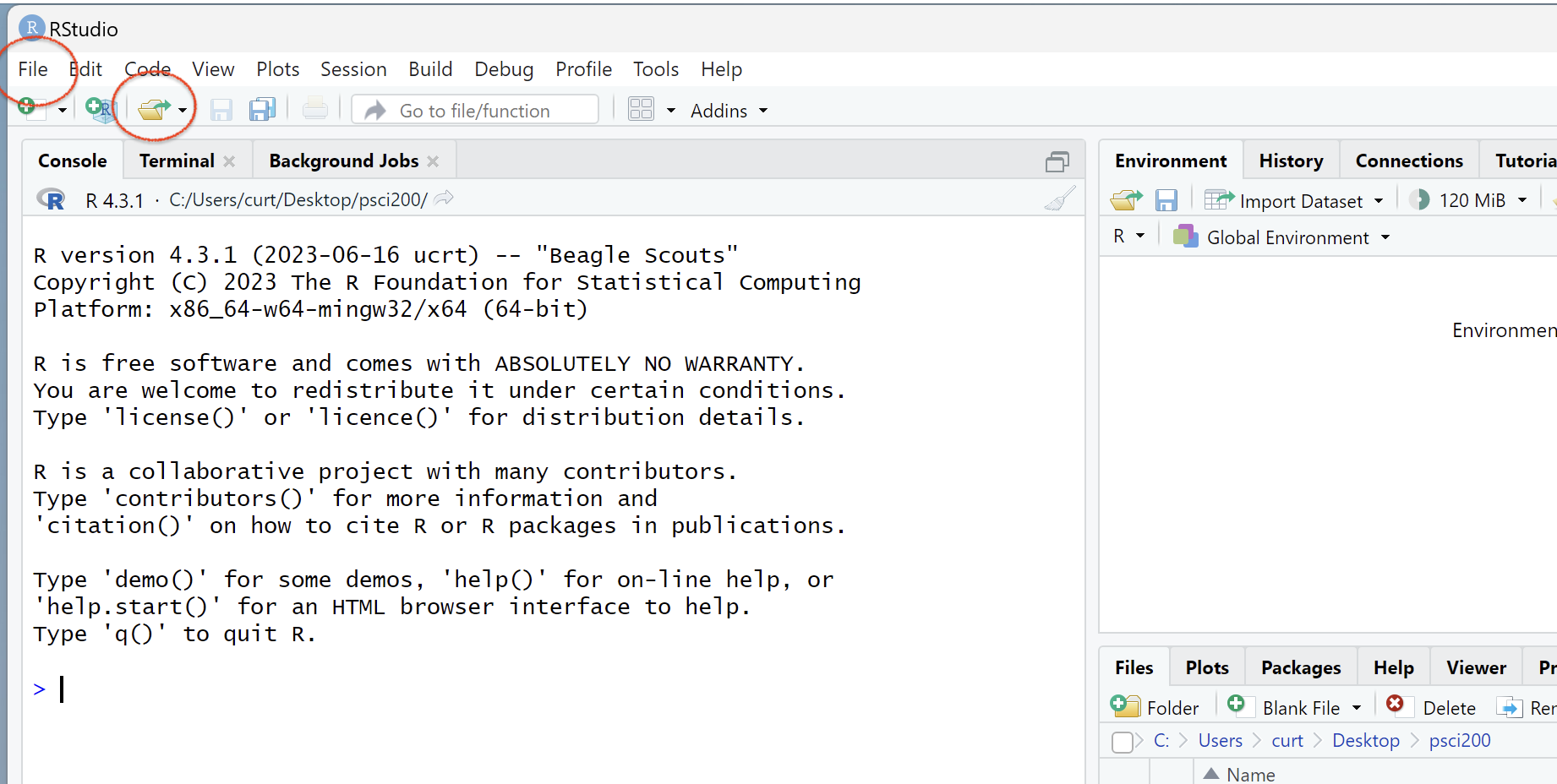Open the Help menu
The width and height of the screenshot is (1557, 784).
tap(721, 69)
